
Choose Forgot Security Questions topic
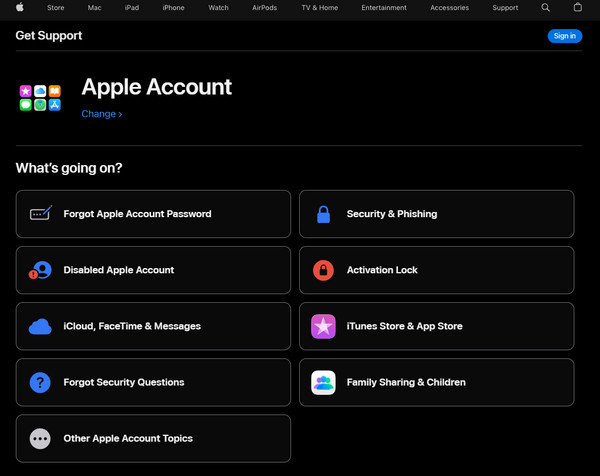[x=153, y=383]
